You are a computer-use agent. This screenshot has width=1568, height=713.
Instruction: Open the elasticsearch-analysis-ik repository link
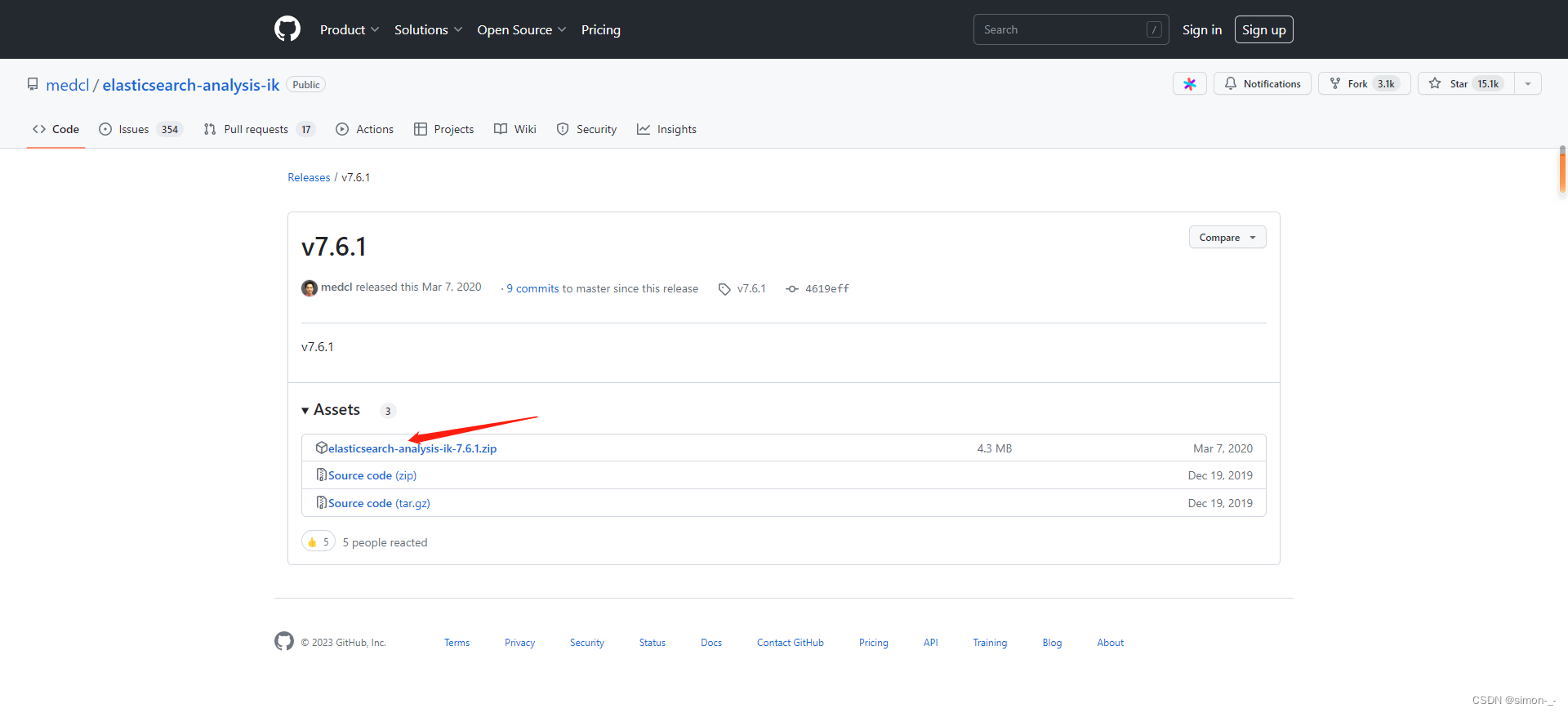coord(191,85)
